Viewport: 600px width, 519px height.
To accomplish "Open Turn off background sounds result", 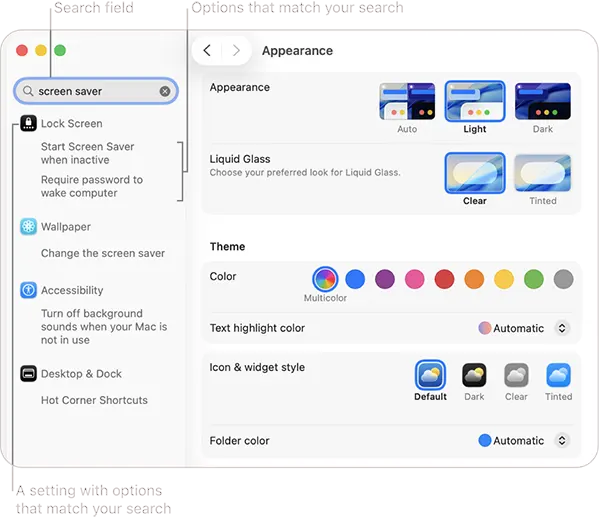I will pos(104,326).
